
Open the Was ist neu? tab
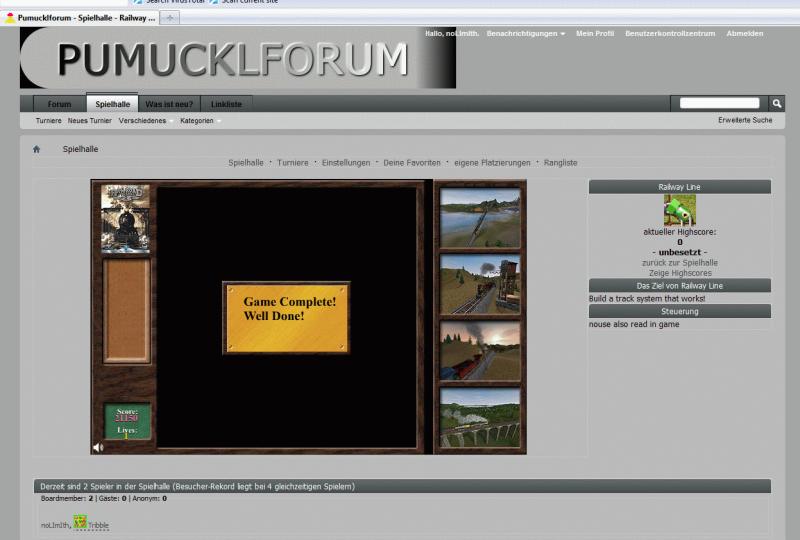click(169, 104)
